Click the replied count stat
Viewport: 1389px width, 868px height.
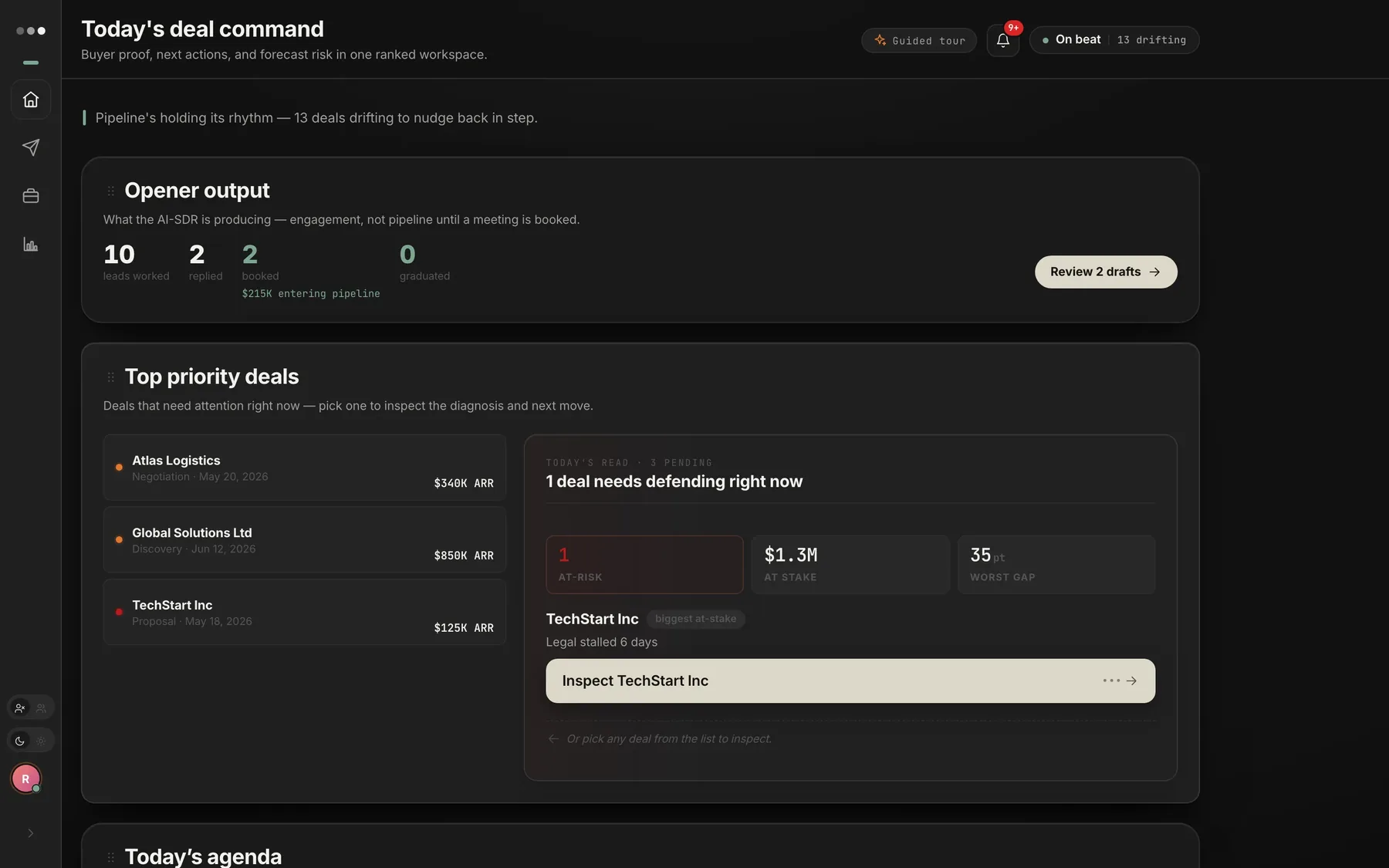pos(206,262)
